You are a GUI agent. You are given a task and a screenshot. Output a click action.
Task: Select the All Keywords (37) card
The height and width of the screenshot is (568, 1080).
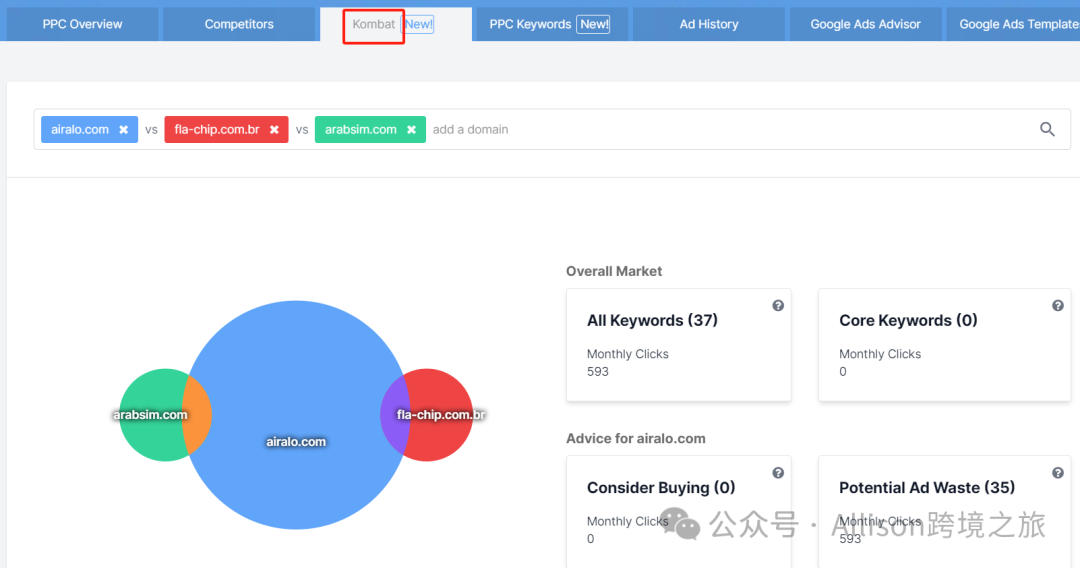pyautogui.click(x=678, y=345)
